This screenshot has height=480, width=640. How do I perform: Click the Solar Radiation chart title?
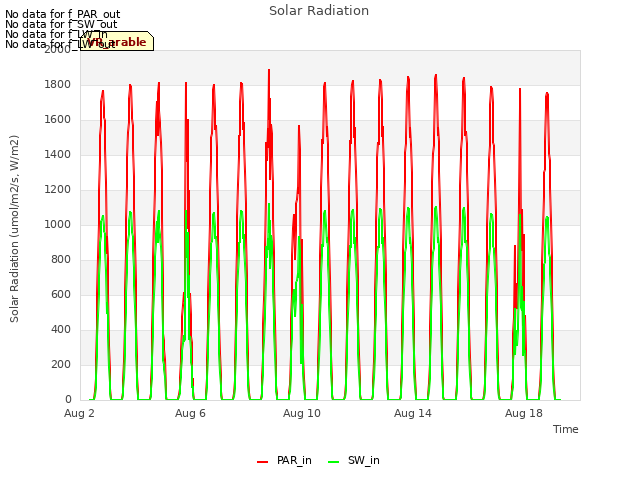319,11
